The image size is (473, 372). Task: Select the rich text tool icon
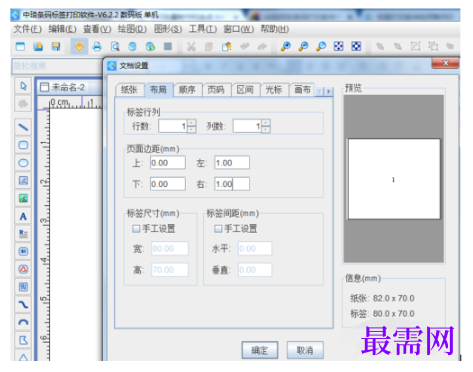pos(23,234)
